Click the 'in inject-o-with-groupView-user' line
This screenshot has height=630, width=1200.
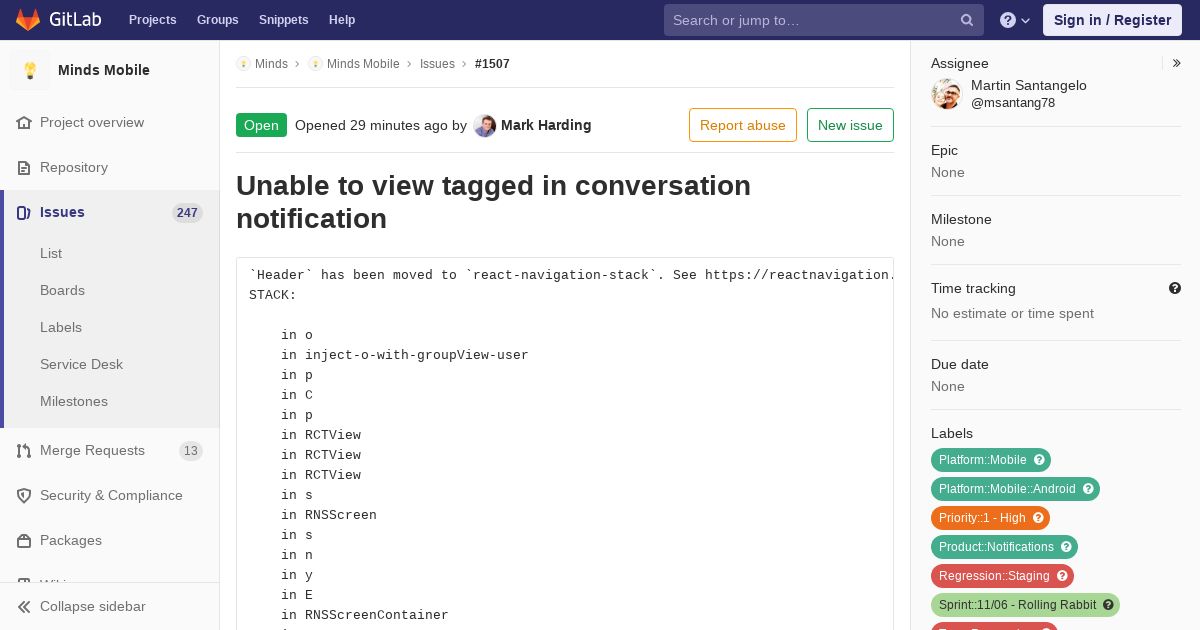pos(405,355)
